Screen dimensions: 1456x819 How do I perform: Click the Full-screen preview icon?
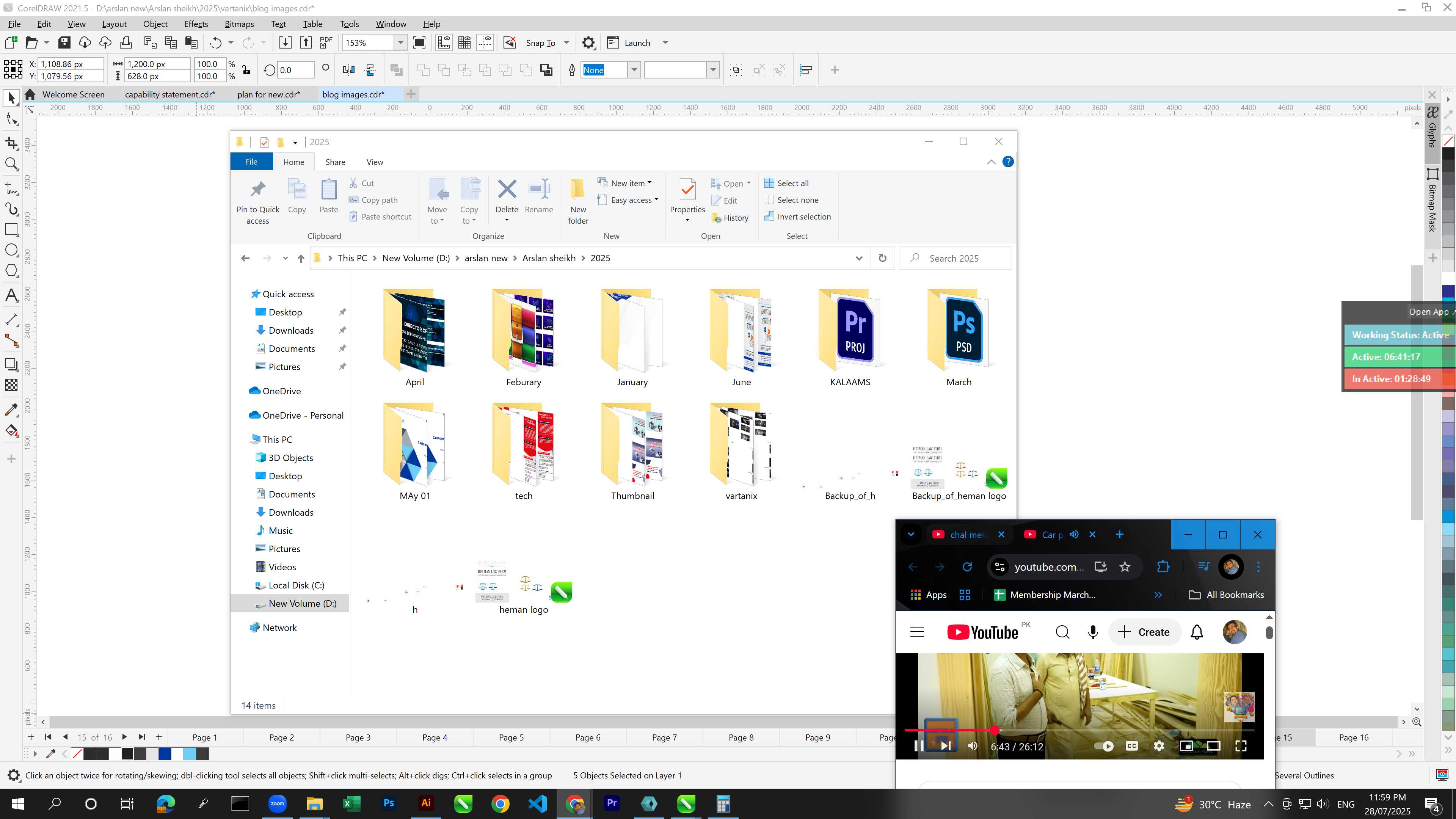pyautogui.click(x=419, y=42)
